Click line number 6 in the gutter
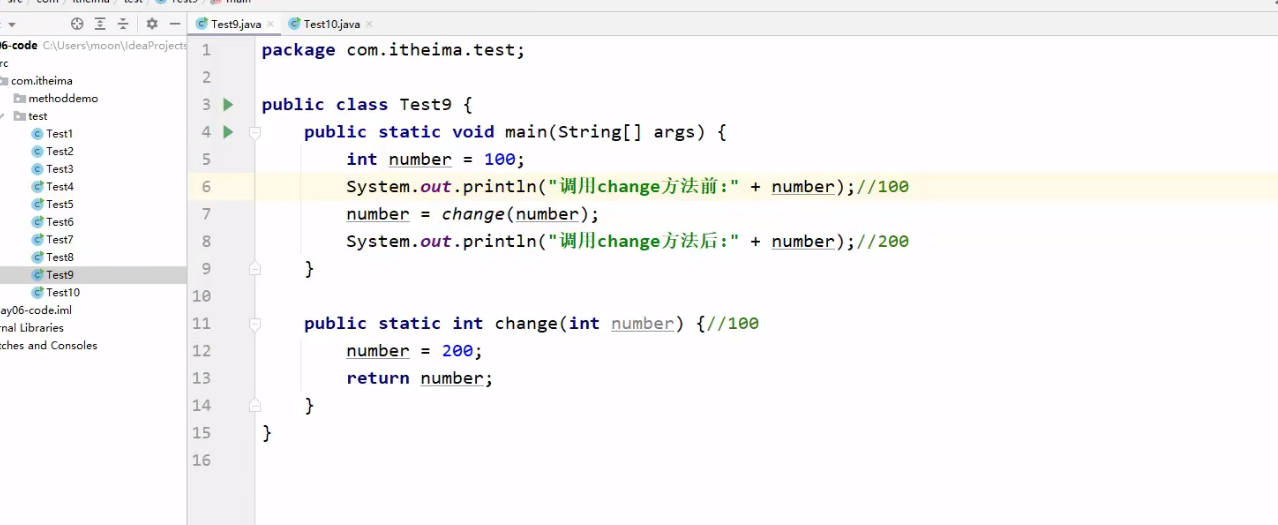Viewport: 1278px width, 525px height. 206,186
